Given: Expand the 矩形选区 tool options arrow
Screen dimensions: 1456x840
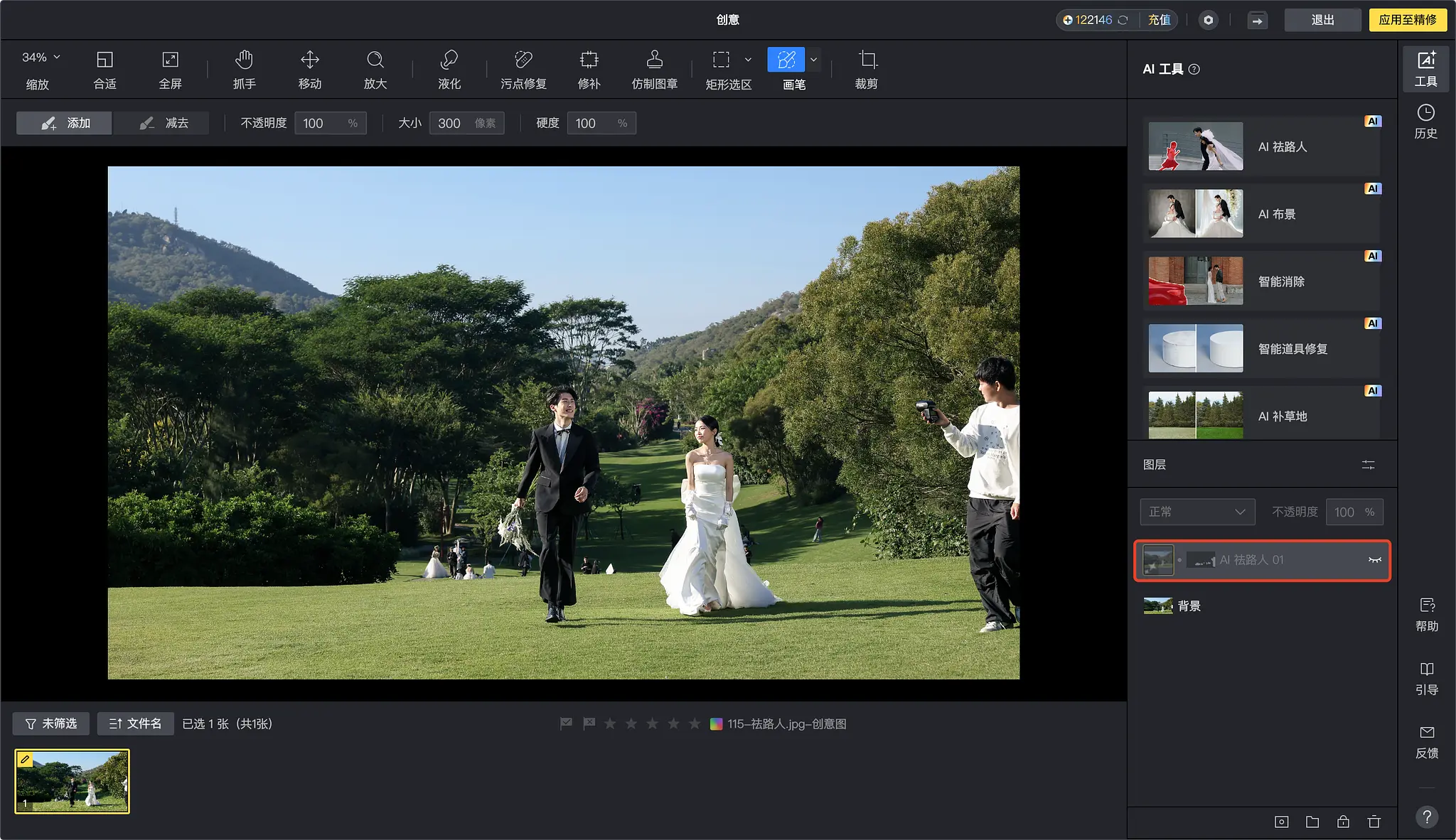Looking at the screenshot, I should tap(748, 60).
